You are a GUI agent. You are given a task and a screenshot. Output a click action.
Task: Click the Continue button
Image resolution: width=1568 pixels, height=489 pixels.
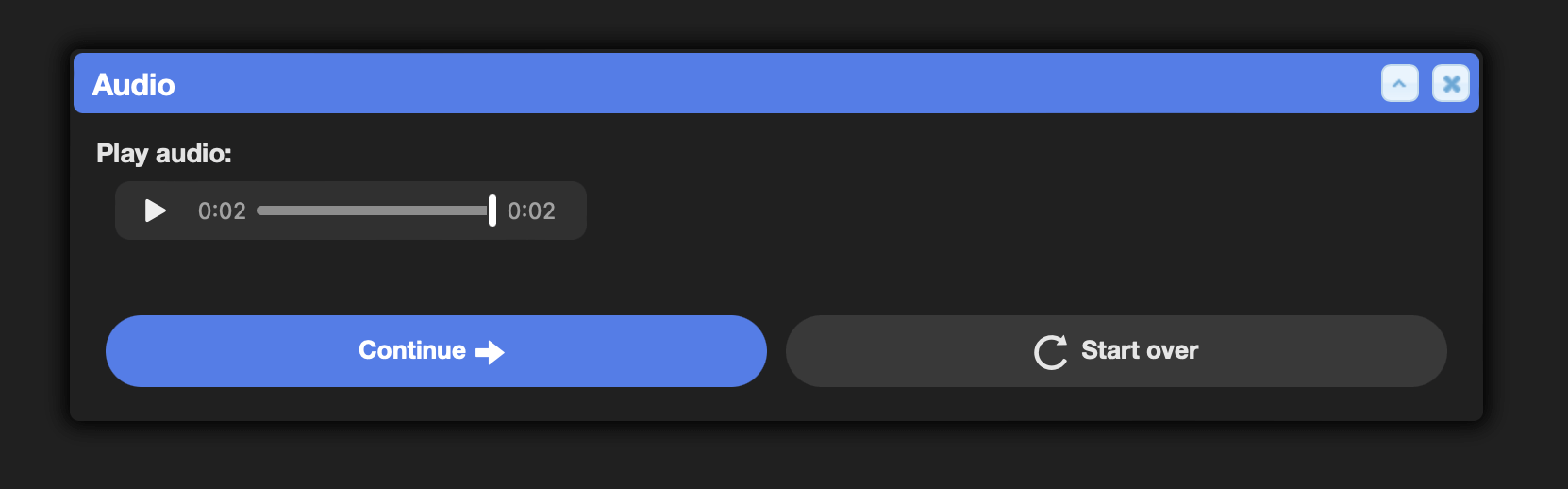(x=436, y=351)
